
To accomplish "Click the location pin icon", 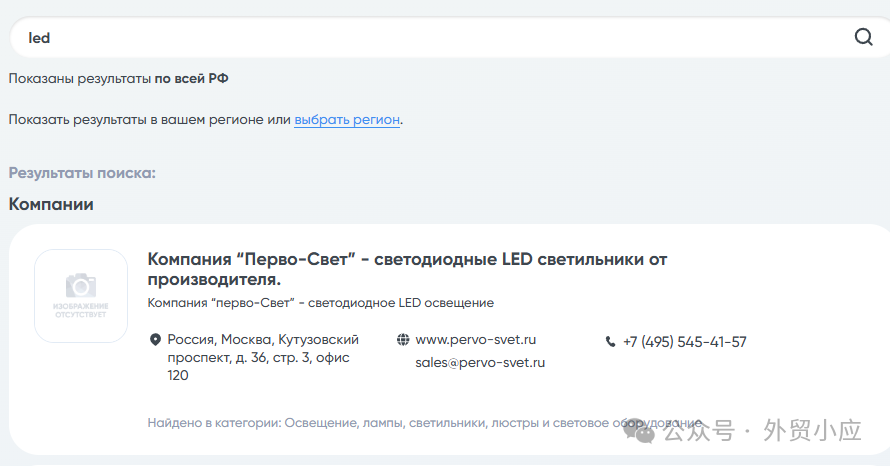I will [155, 340].
